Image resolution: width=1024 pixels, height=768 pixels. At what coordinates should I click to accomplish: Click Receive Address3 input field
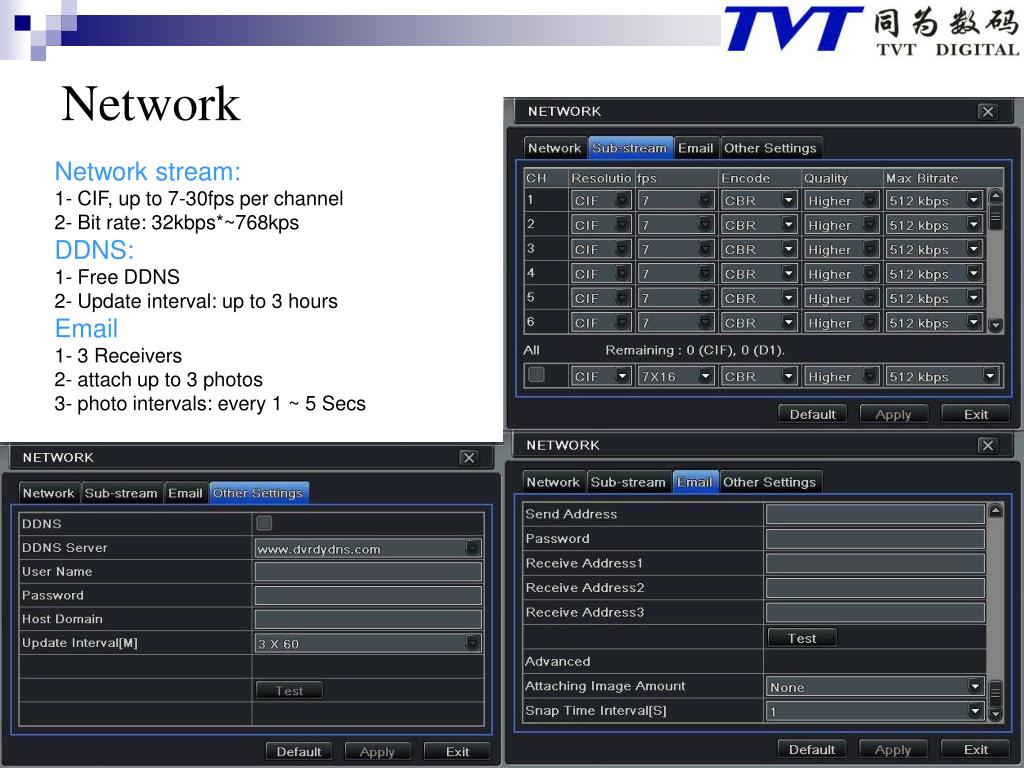[x=875, y=612]
